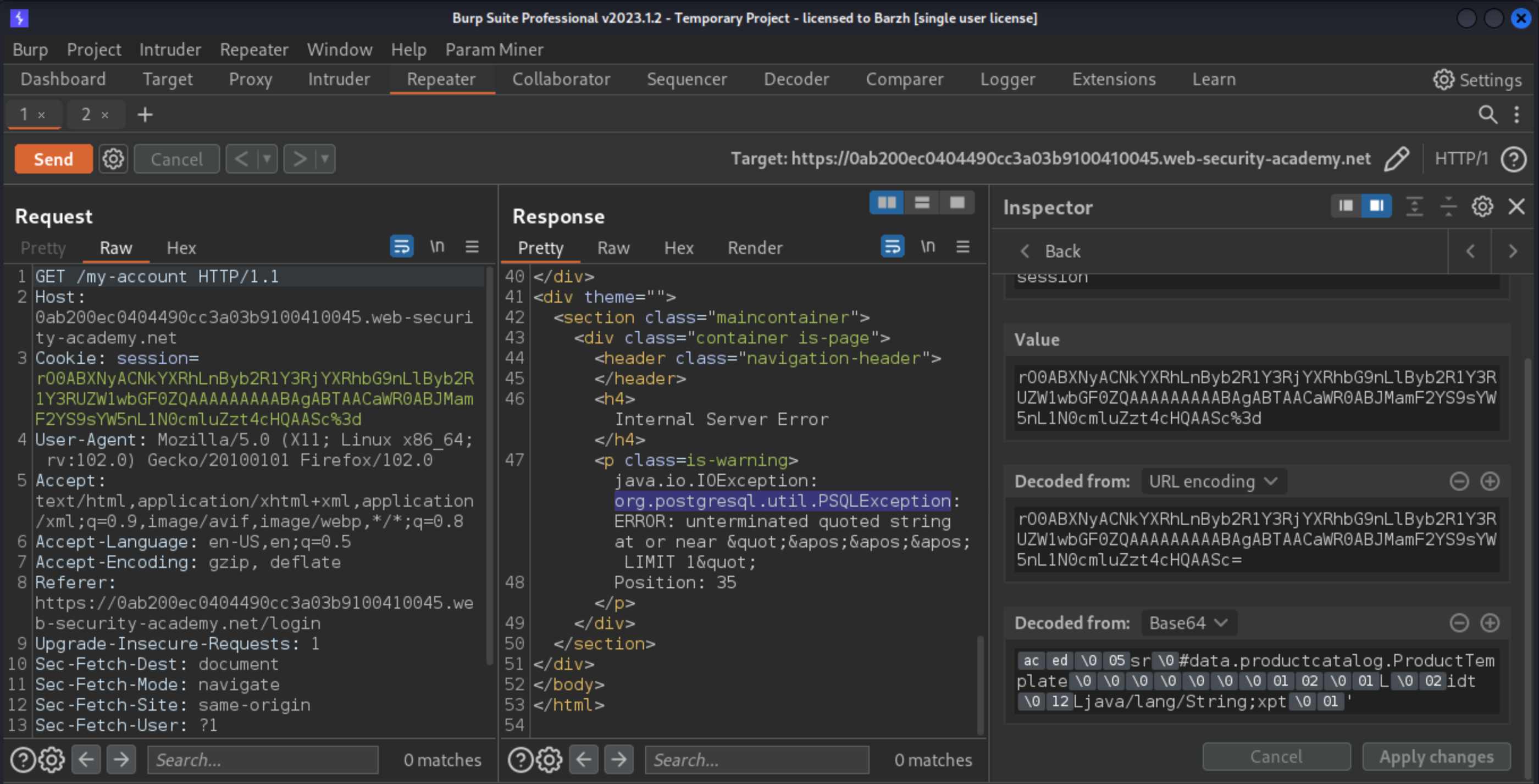Open the Repeater help question mark icon
This screenshot has width=1539, height=784.
1513,159
